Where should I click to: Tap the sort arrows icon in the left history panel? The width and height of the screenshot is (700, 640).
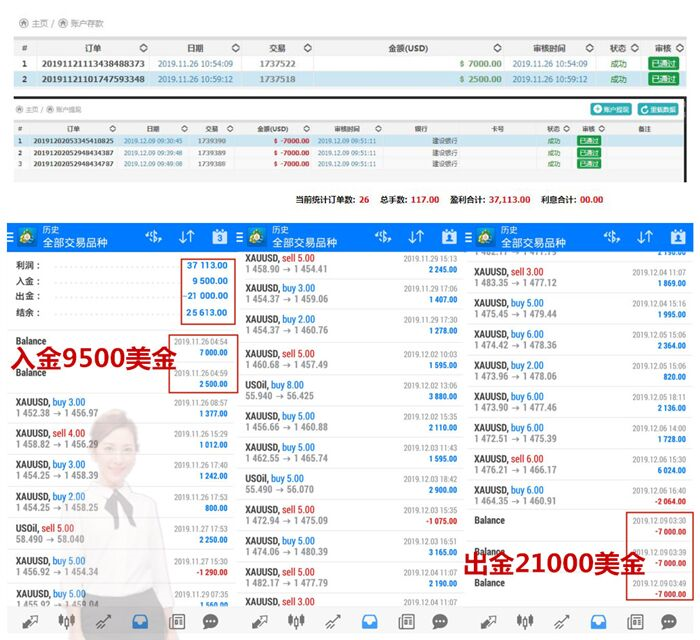(x=187, y=237)
